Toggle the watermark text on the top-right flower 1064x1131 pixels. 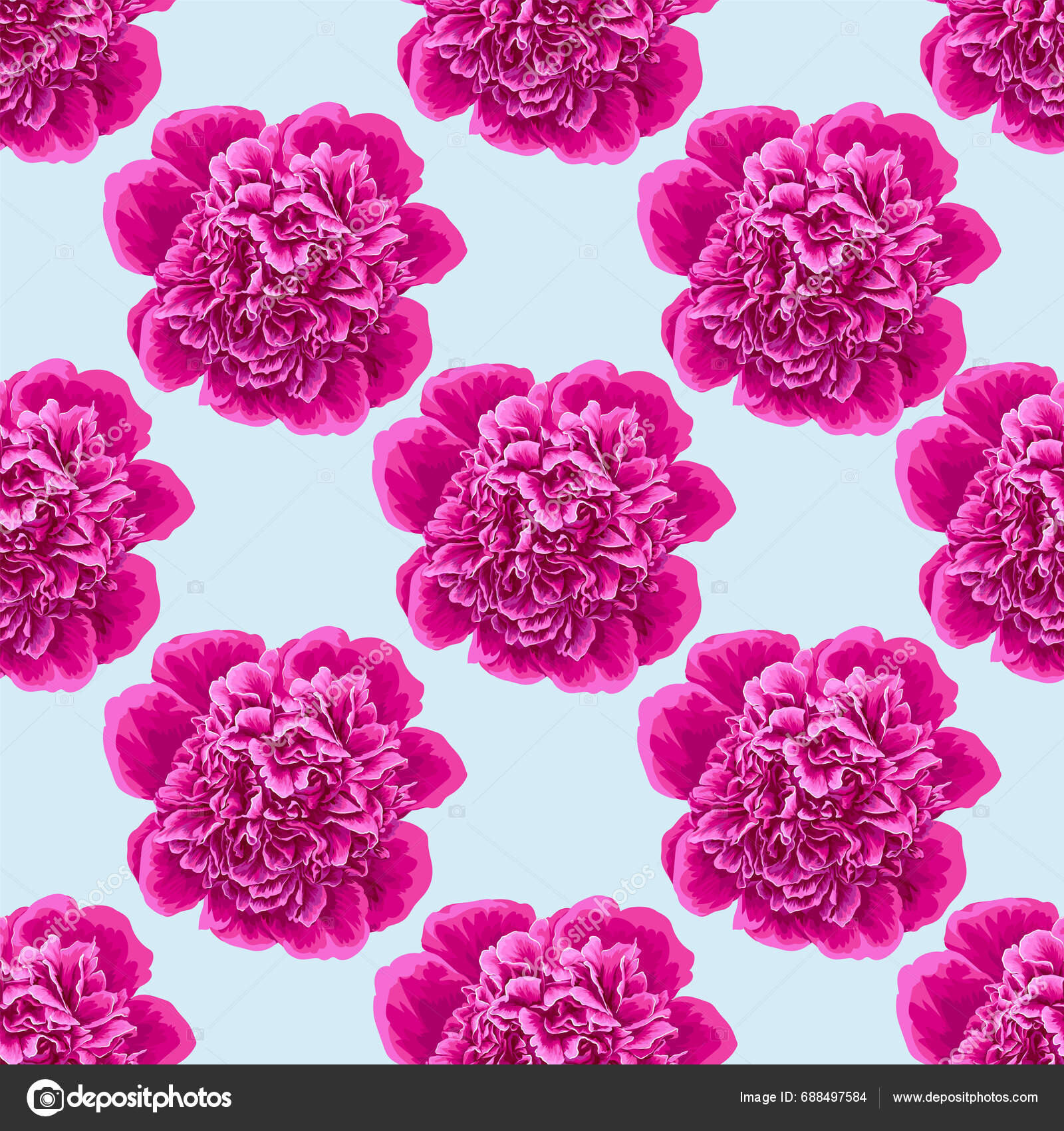[x=818, y=279]
